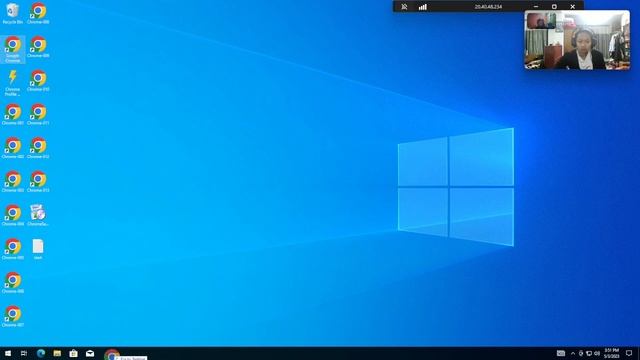Select the Google Chrome desktop shortcut
Image resolution: width=640 pixels, height=360 pixels.
click(13, 49)
